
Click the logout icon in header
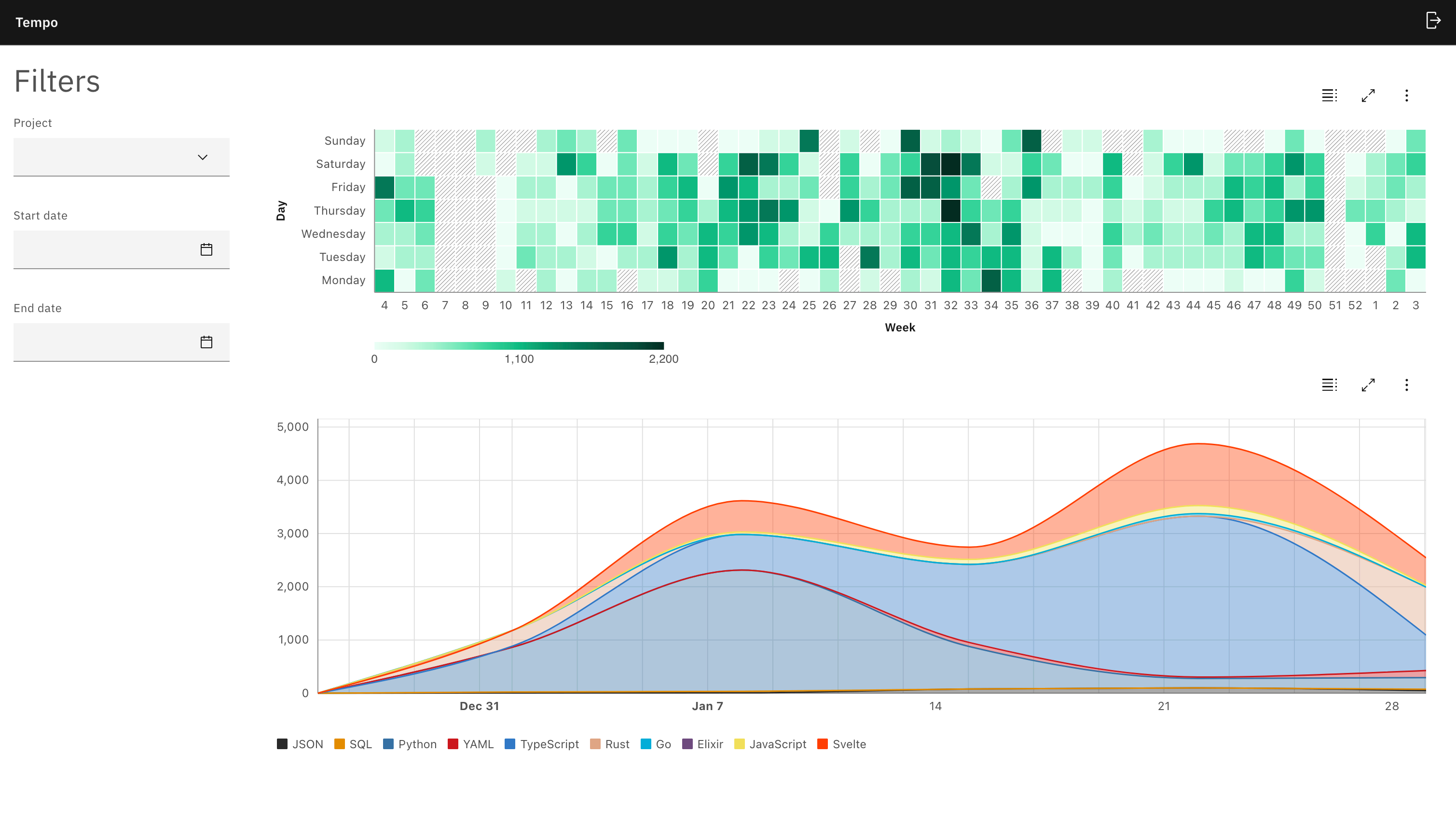[1433, 21]
